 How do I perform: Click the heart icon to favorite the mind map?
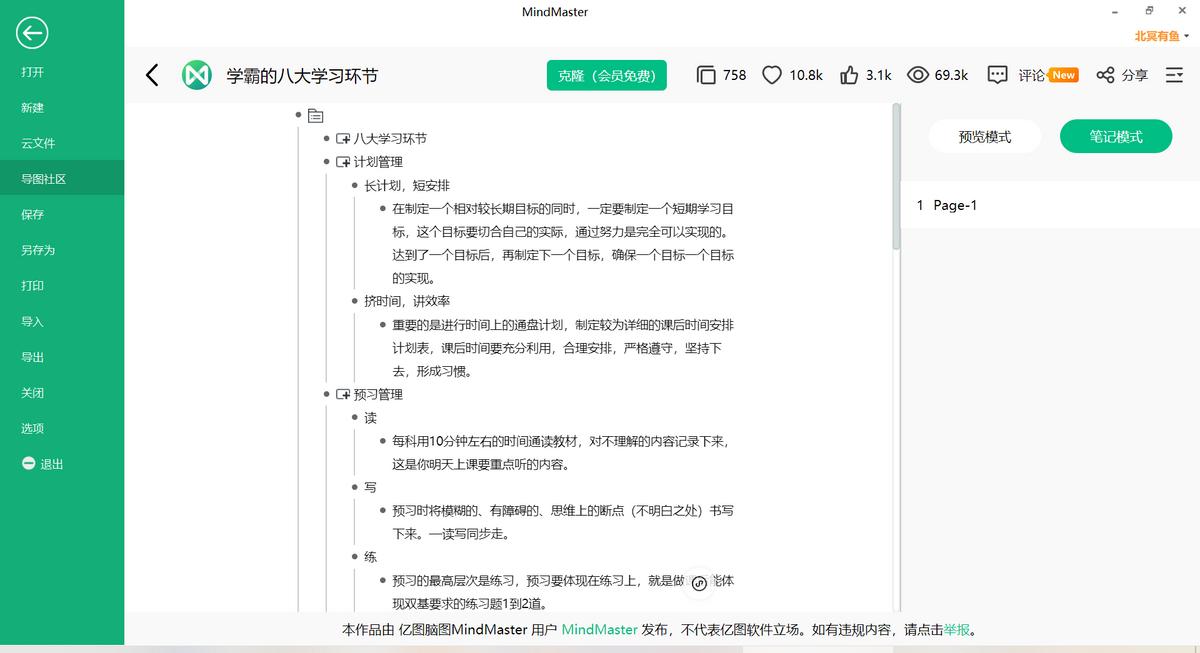(771, 74)
